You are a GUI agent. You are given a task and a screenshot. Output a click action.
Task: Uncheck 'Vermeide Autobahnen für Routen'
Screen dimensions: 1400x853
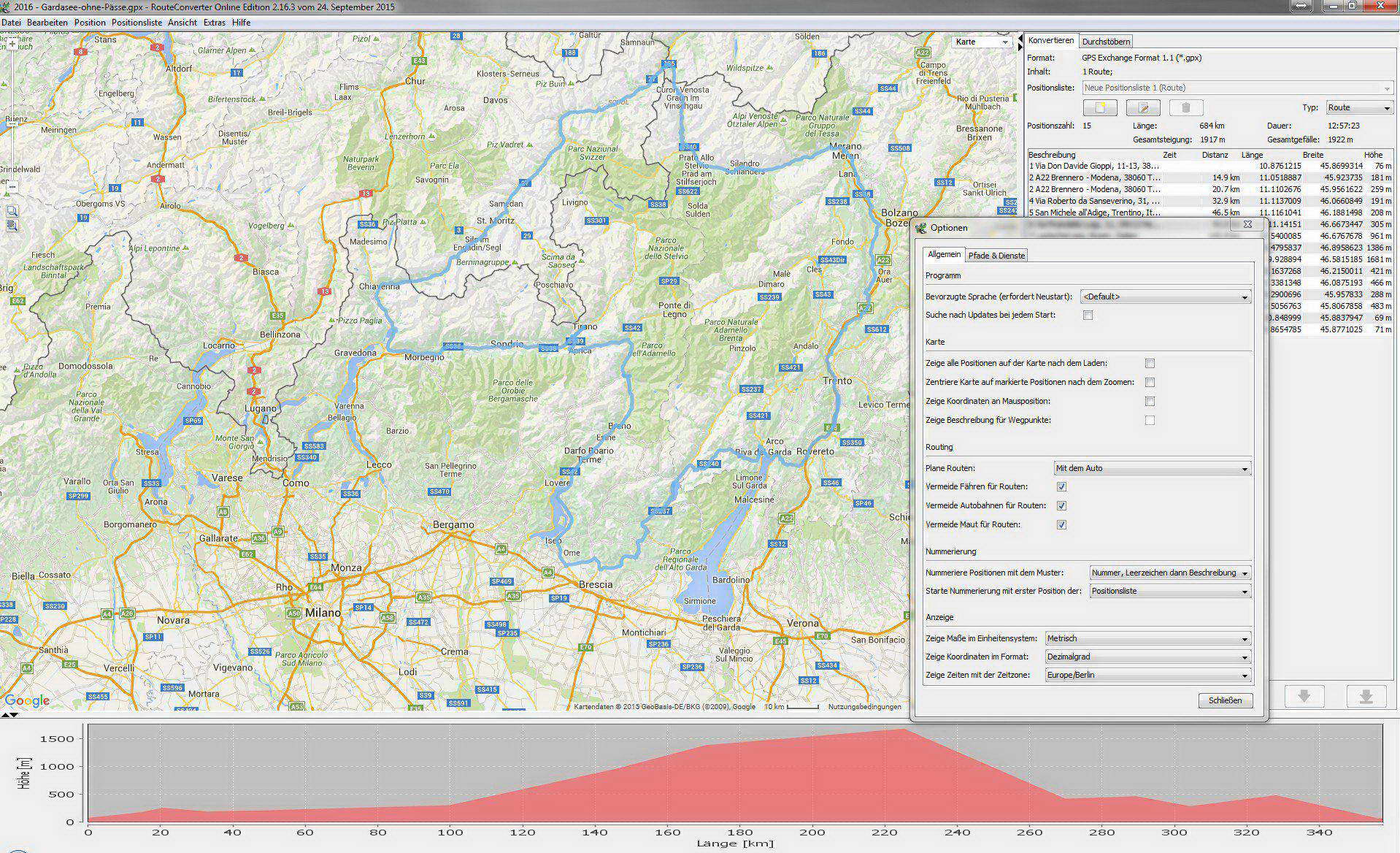coord(1061,505)
